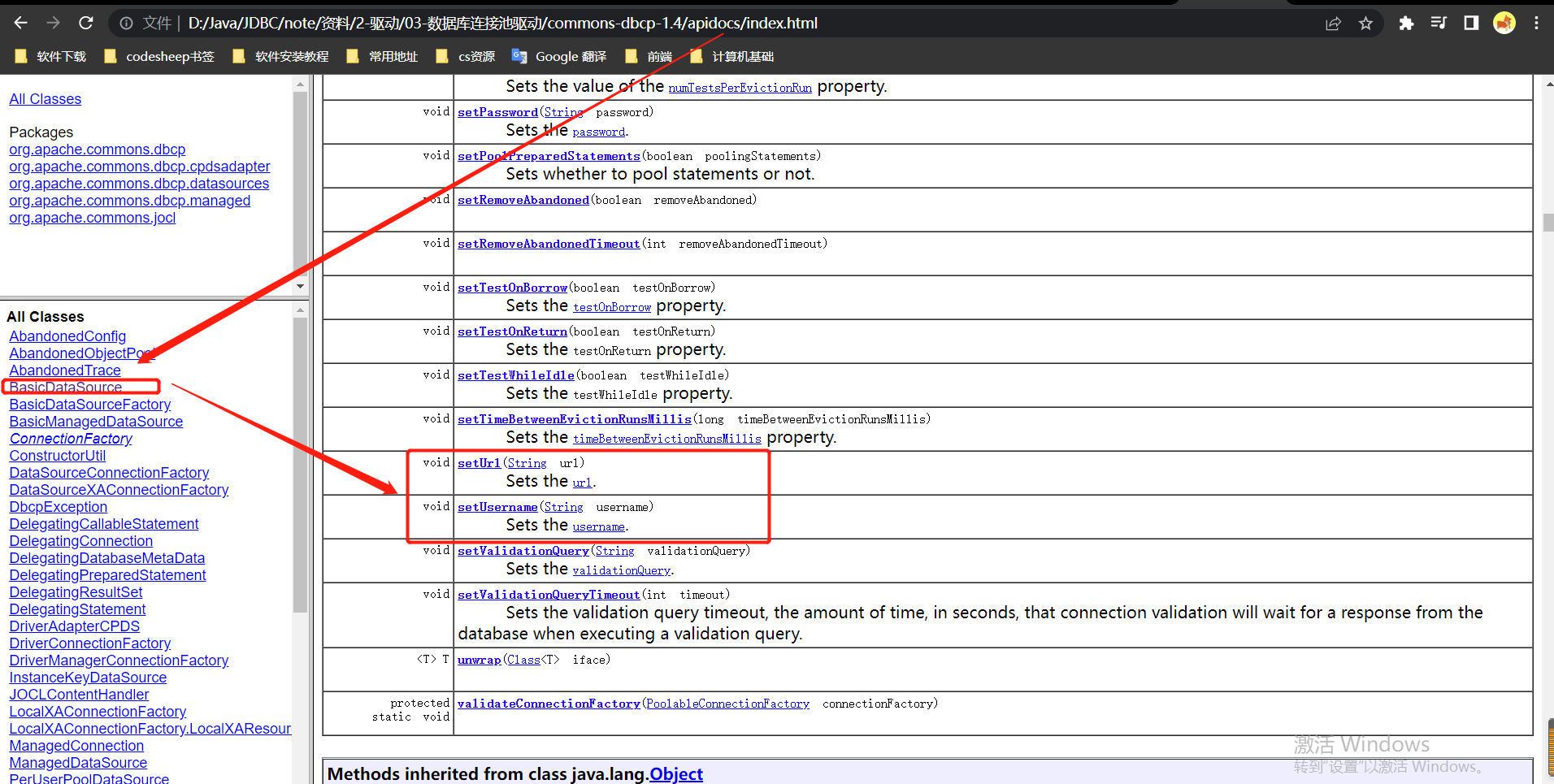
Task: Click the setRemoveAbandoned method link
Action: click(x=523, y=200)
